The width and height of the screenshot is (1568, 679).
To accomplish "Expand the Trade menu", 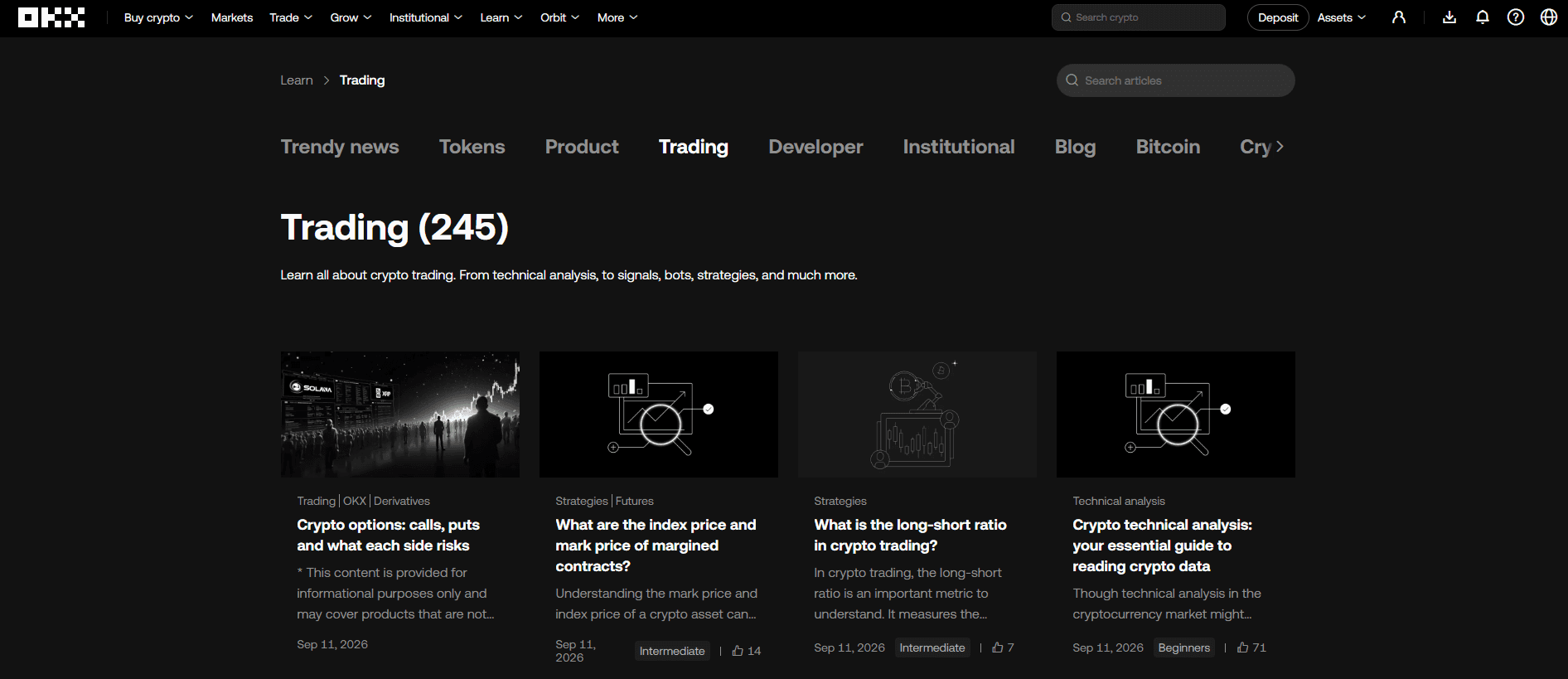I will click(291, 17).
